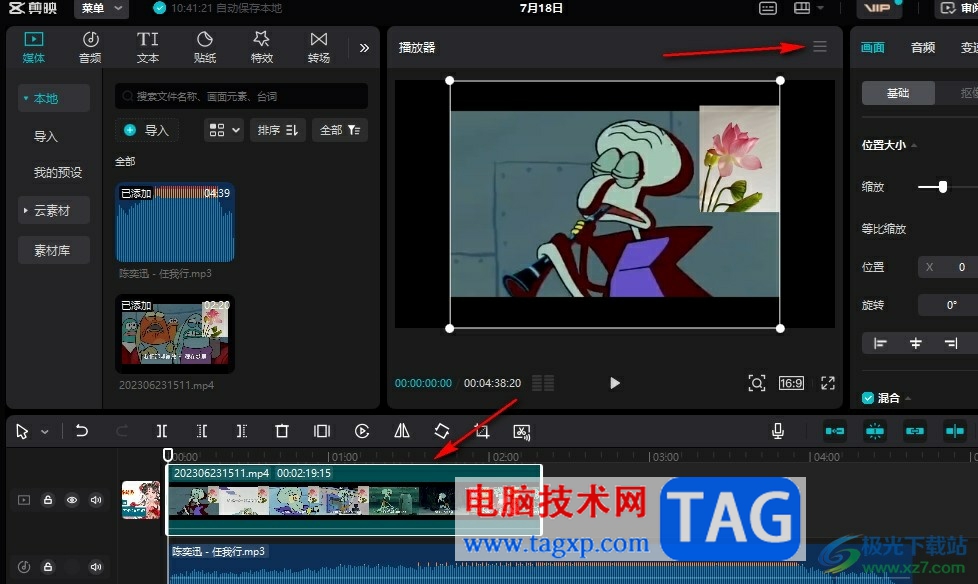This screenshot has height=584, width=978.
Task: Mirror the clip with the flip icon
Action: [x=402, y=431]
